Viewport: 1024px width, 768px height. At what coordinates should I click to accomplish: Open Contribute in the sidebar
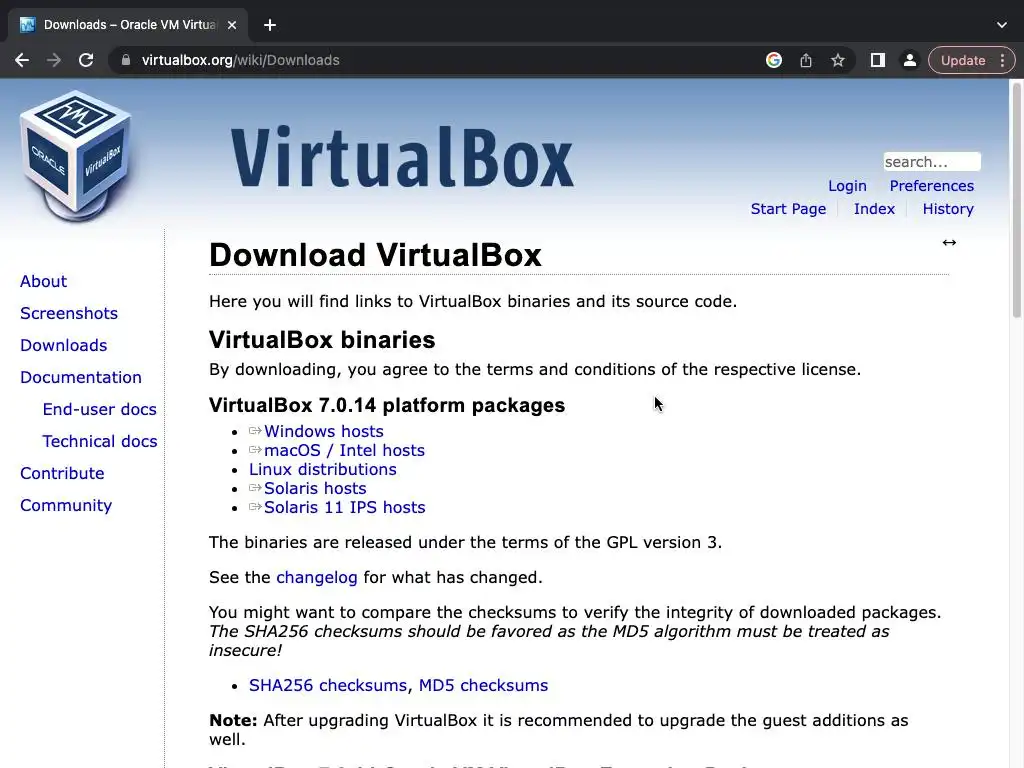tap(62, 473)
